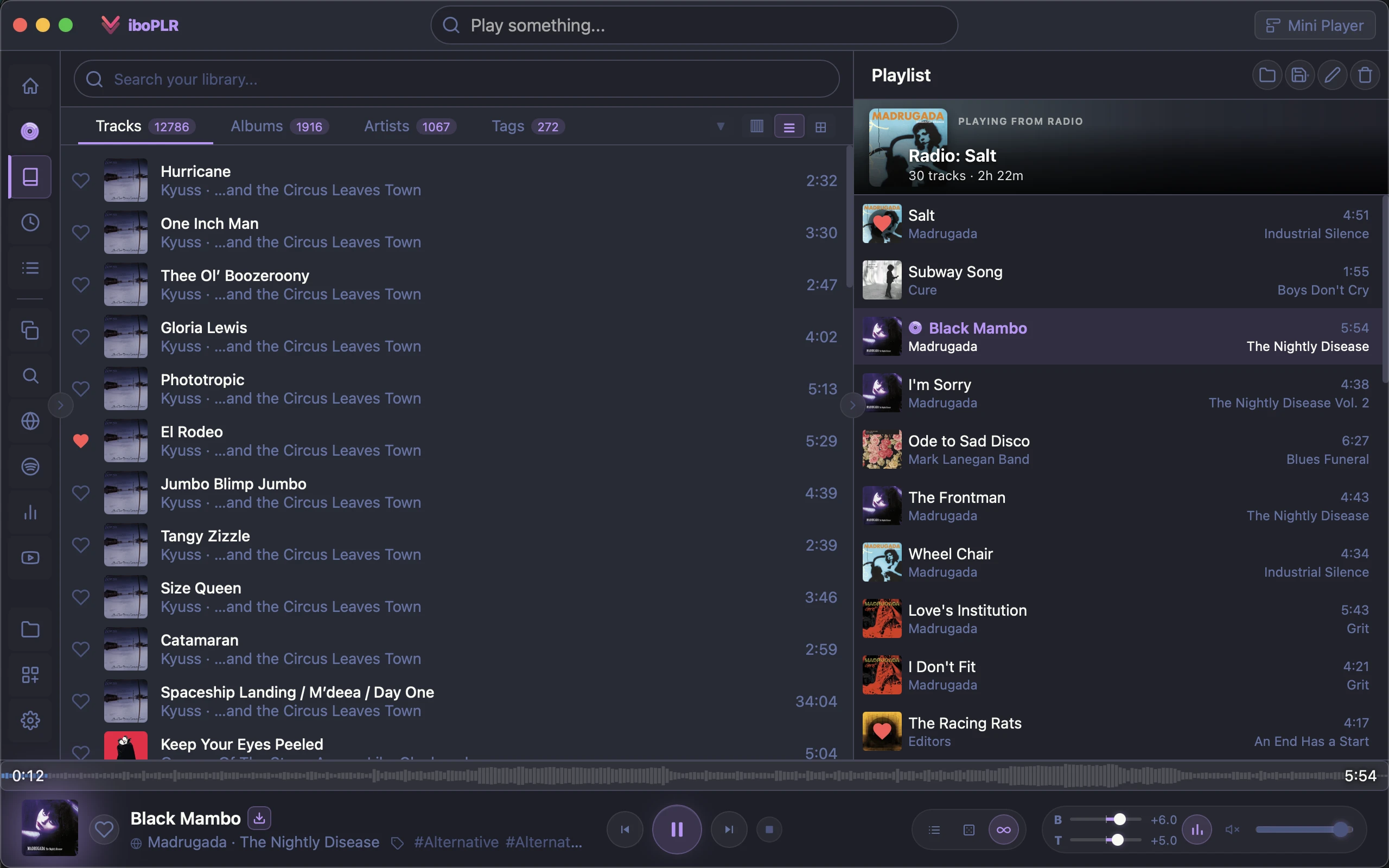This screenshot has height=868, width=1389.
Task: Click the #Alternative tag link
Action: coord(456,842)
